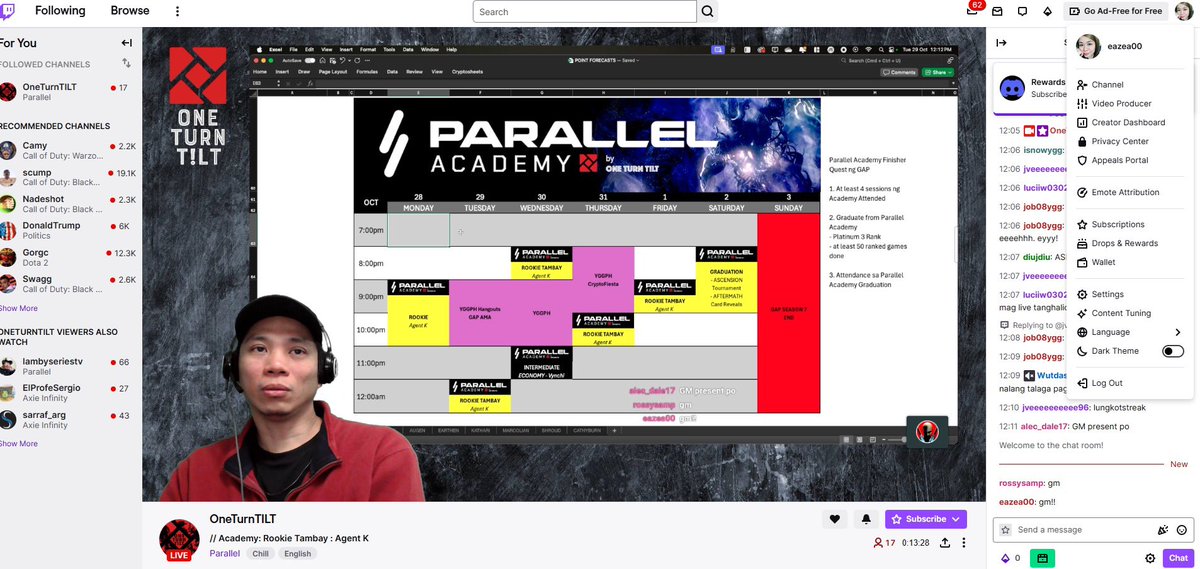Image resolution: width=1200 pixels, height=569 pixels.
Task: Expand the Language submenu
Action: (1129, 333)
